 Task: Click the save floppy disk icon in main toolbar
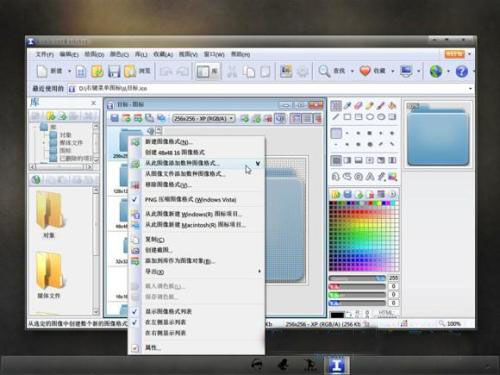pos(114,71)
